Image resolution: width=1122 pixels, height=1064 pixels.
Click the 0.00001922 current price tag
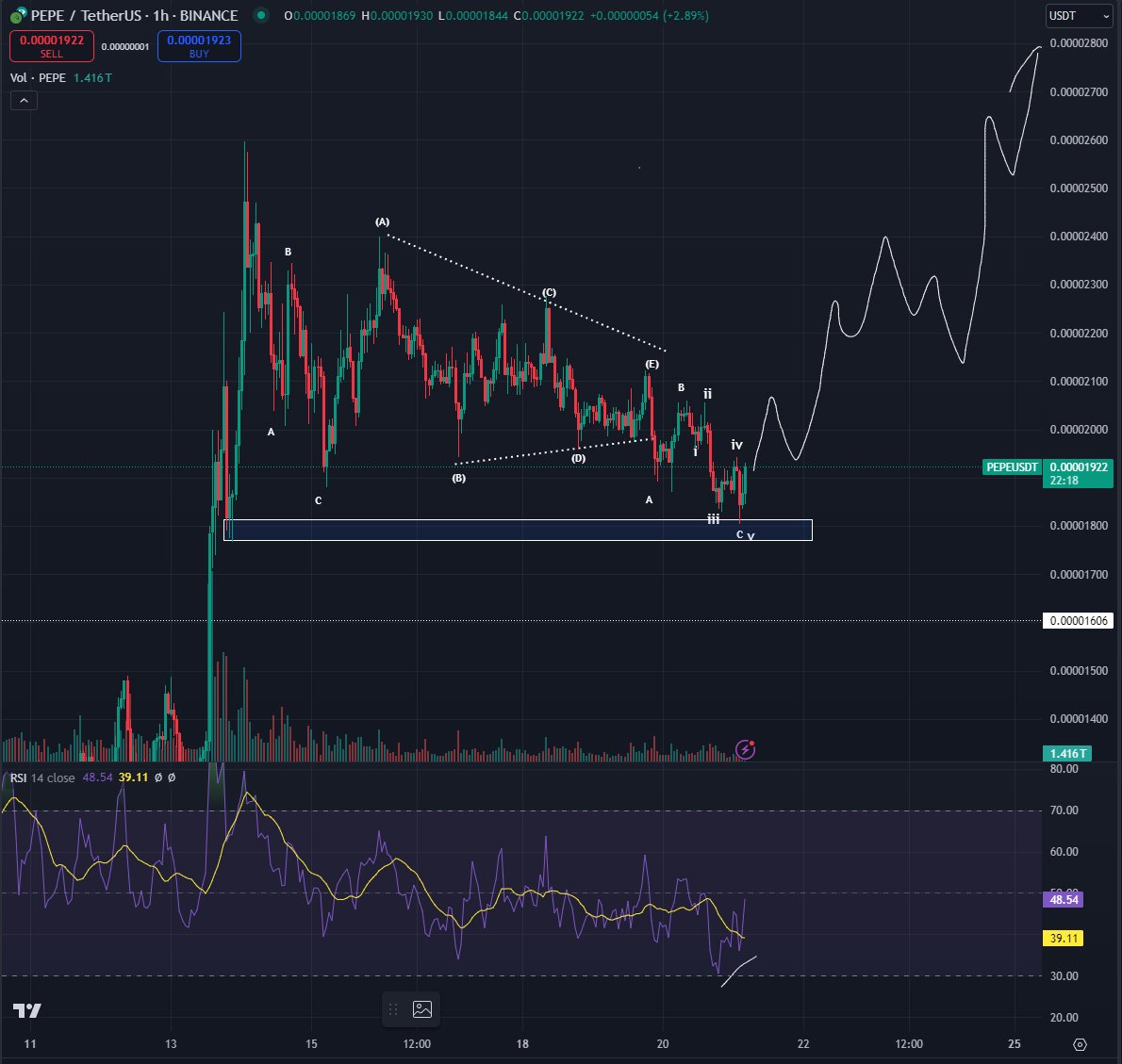click(x=1079, y=473)
